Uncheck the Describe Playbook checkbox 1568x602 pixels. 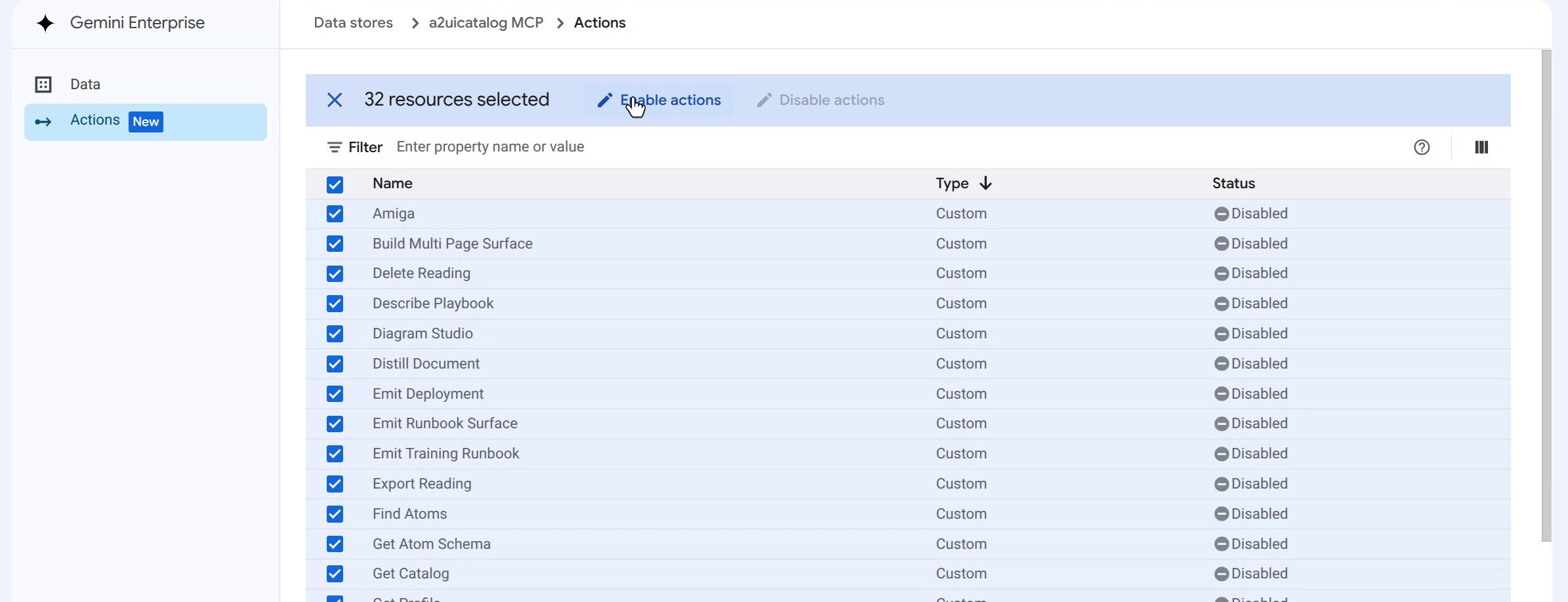tap(335, 304)
